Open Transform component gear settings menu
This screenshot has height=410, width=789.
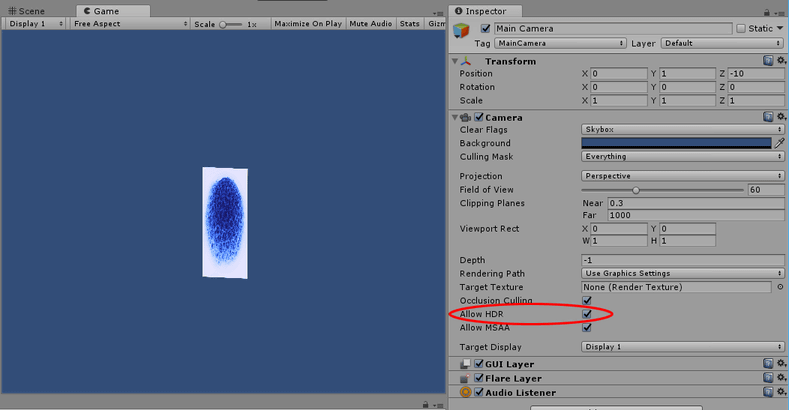point(781,60)
